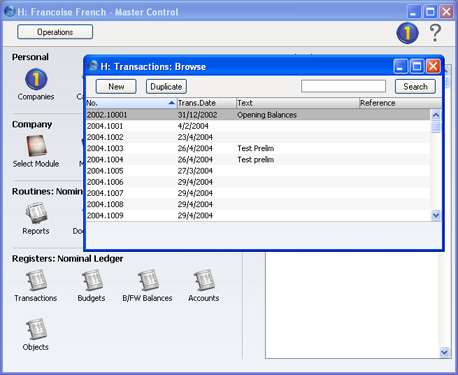Click the date 23/4/2004 cell
This screenshot has width=458, height=375.
tap(195, 137)
